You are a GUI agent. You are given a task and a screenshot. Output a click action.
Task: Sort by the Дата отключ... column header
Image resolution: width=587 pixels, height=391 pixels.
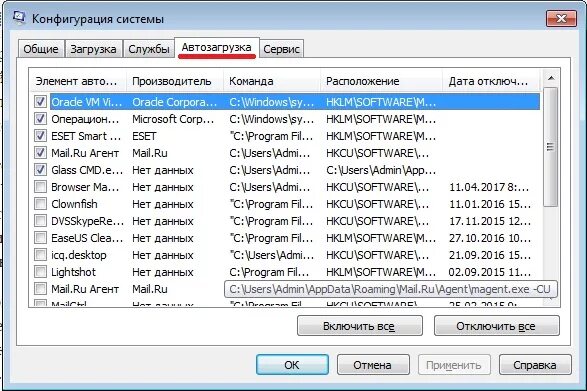pos(491,81)
